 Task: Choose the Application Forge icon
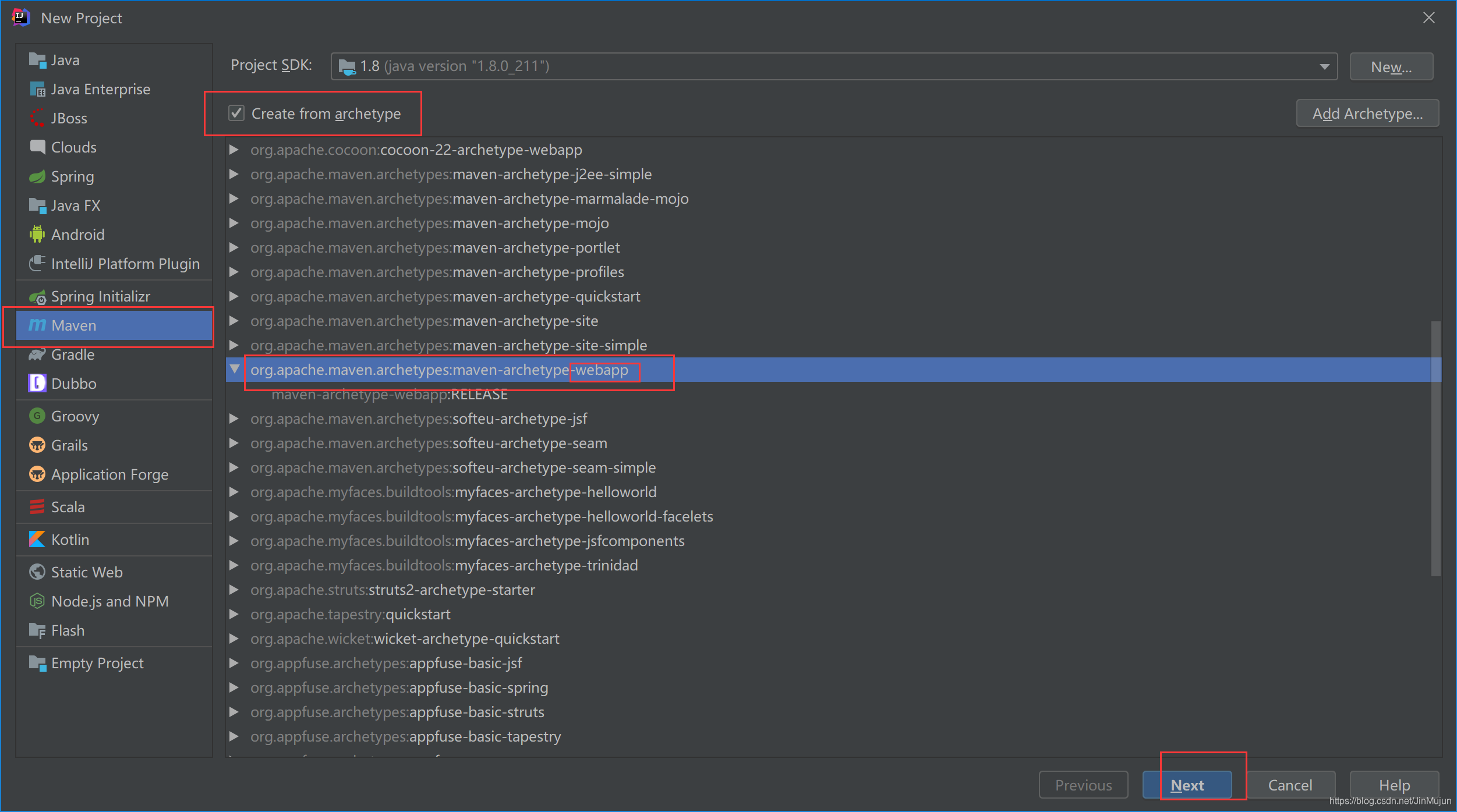37,474
